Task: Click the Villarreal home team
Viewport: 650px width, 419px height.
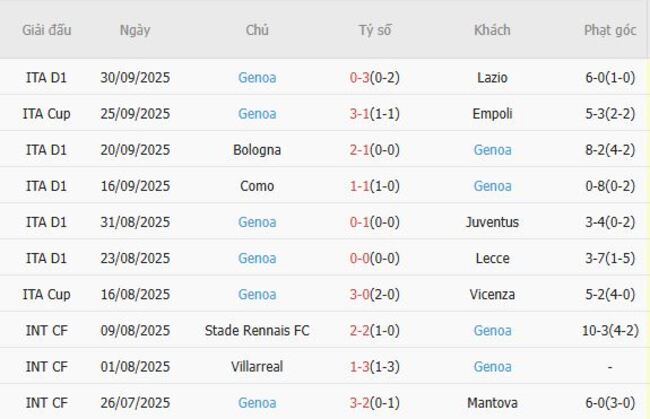Action: (x=257, y=366)
